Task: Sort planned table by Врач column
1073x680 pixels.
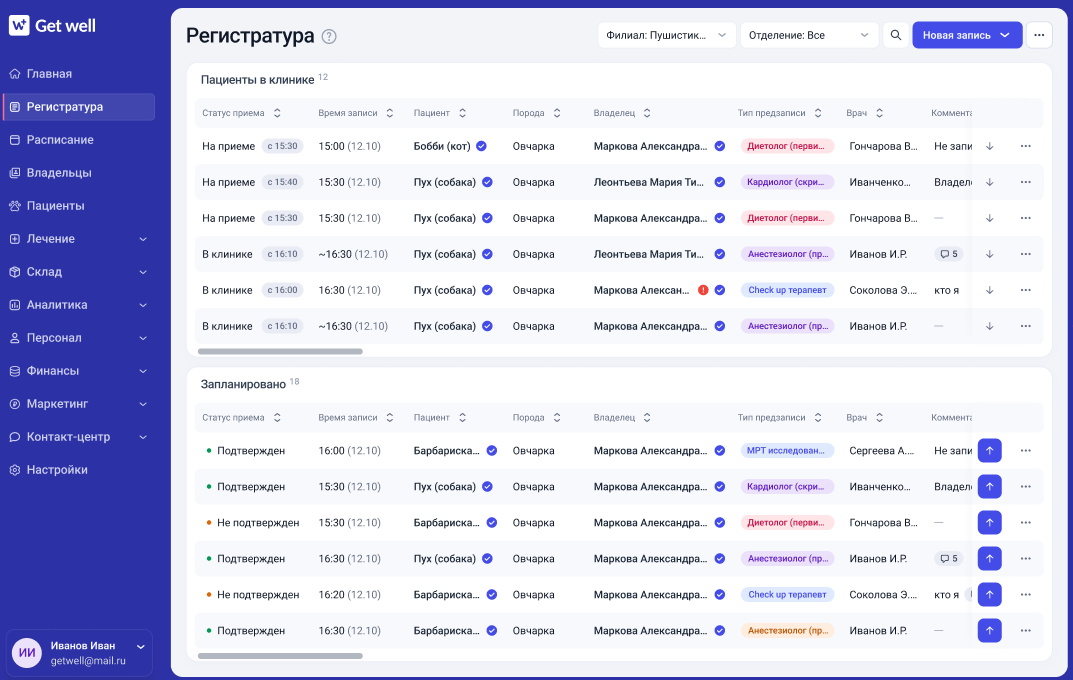Action: [879, 417]
